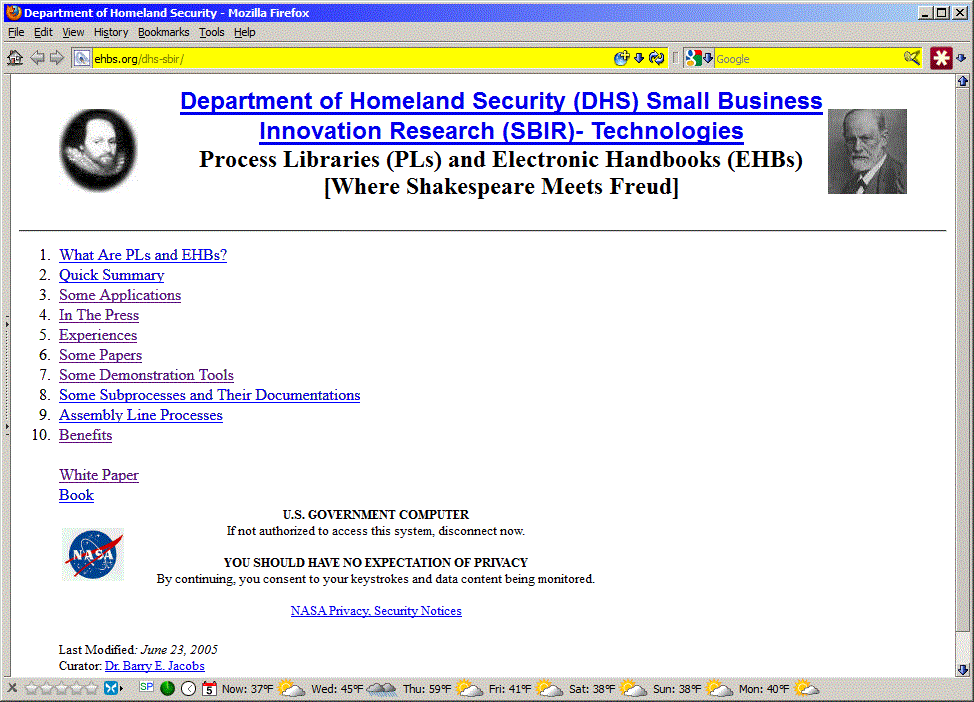Open the Book link
This screenshot has height=702, width=974.
(x=76, y=495)
